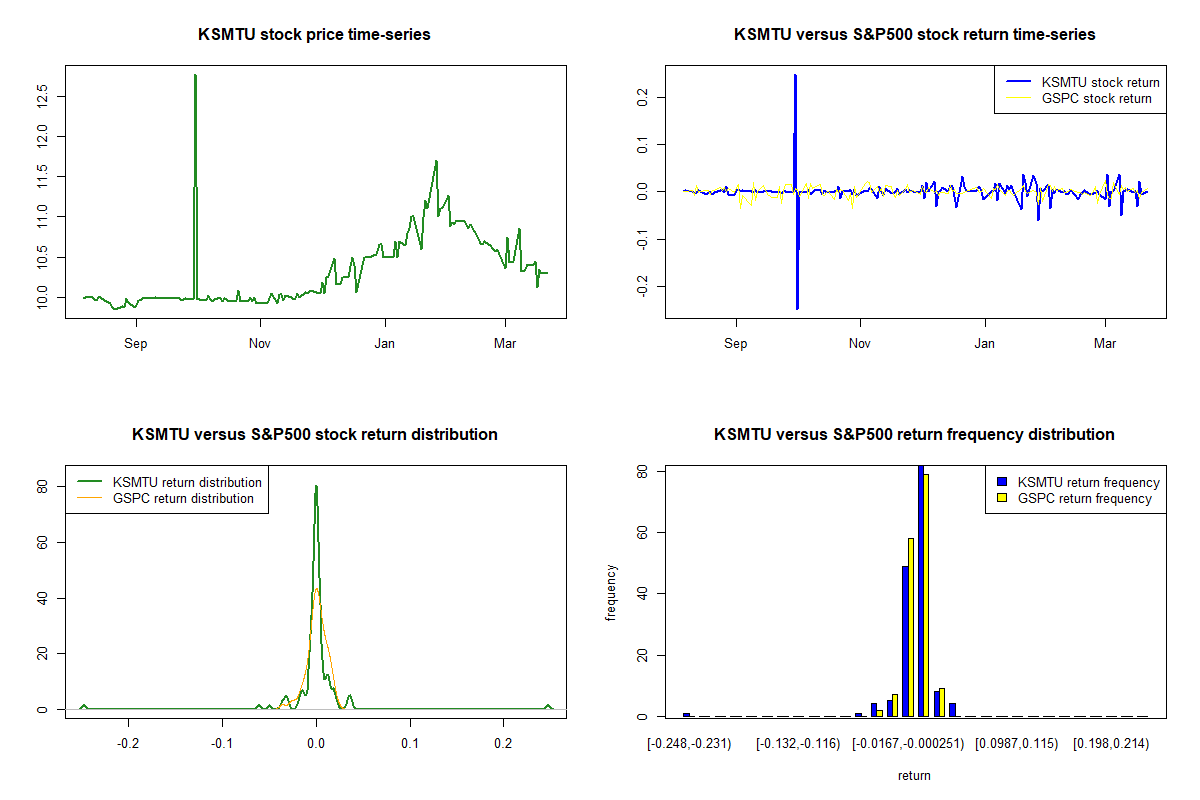Select the "[-0.248,-0.231)" histogram bin label
Screen dimensions: 1200x800
point(689,744)
